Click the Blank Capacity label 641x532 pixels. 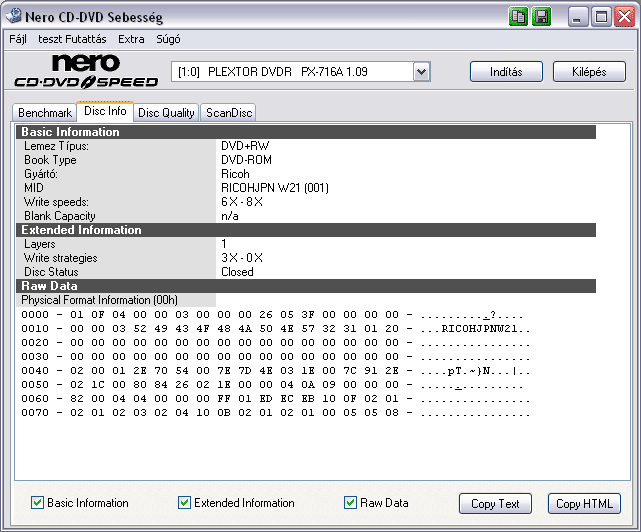pyautogui.click(x=60, y=216)
